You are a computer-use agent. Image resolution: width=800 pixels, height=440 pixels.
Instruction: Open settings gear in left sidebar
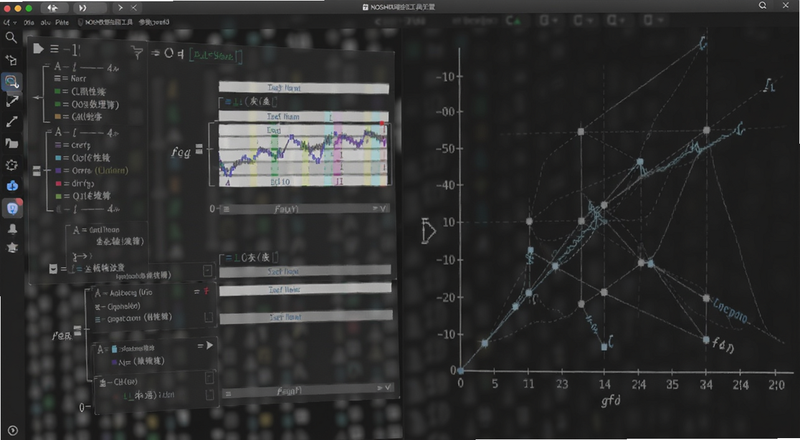point(11,165)
